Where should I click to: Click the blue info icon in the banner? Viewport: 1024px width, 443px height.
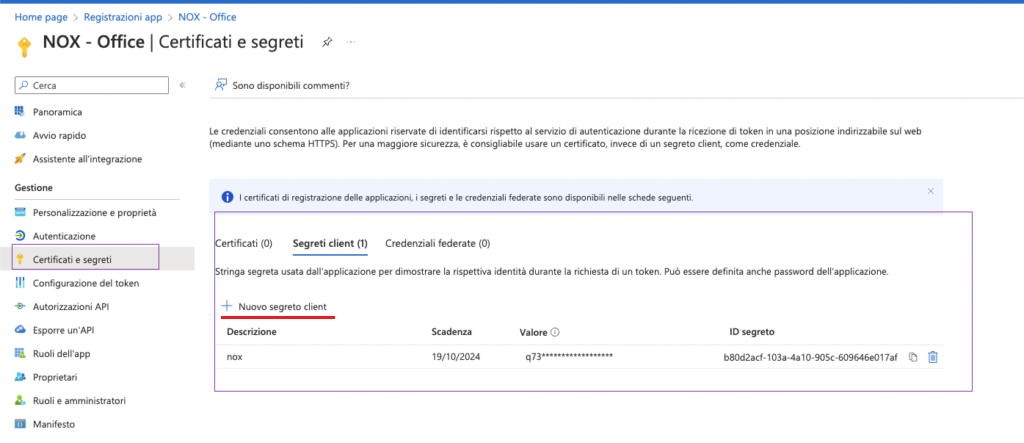227,197
